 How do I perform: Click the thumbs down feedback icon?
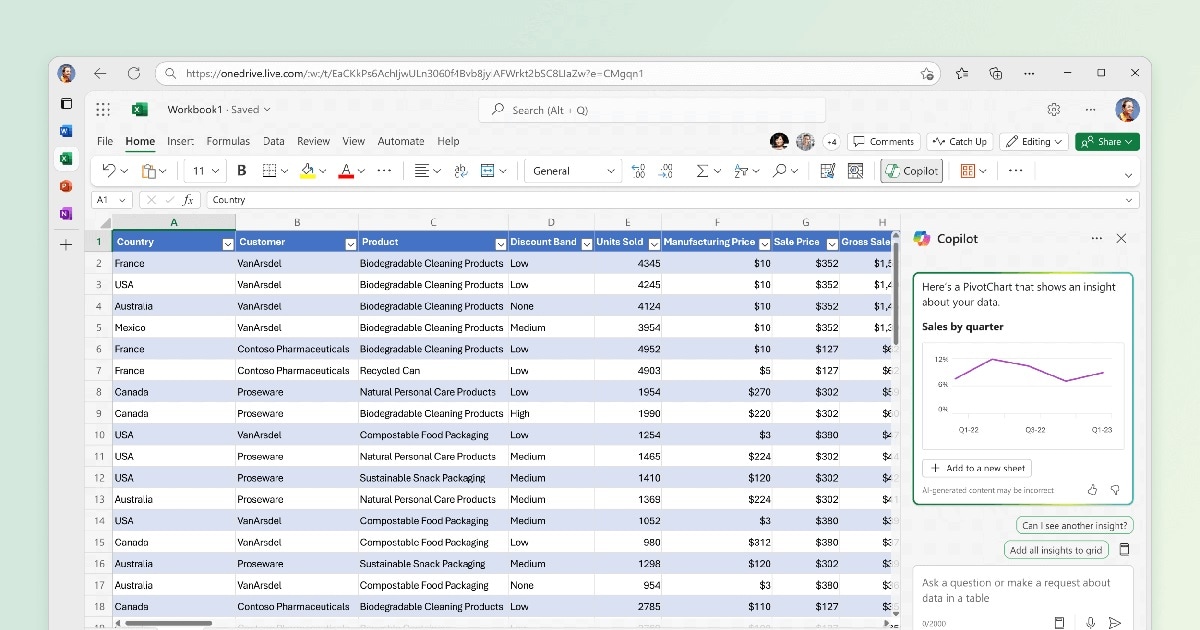pyautogui.click(x=1115, y=490)
